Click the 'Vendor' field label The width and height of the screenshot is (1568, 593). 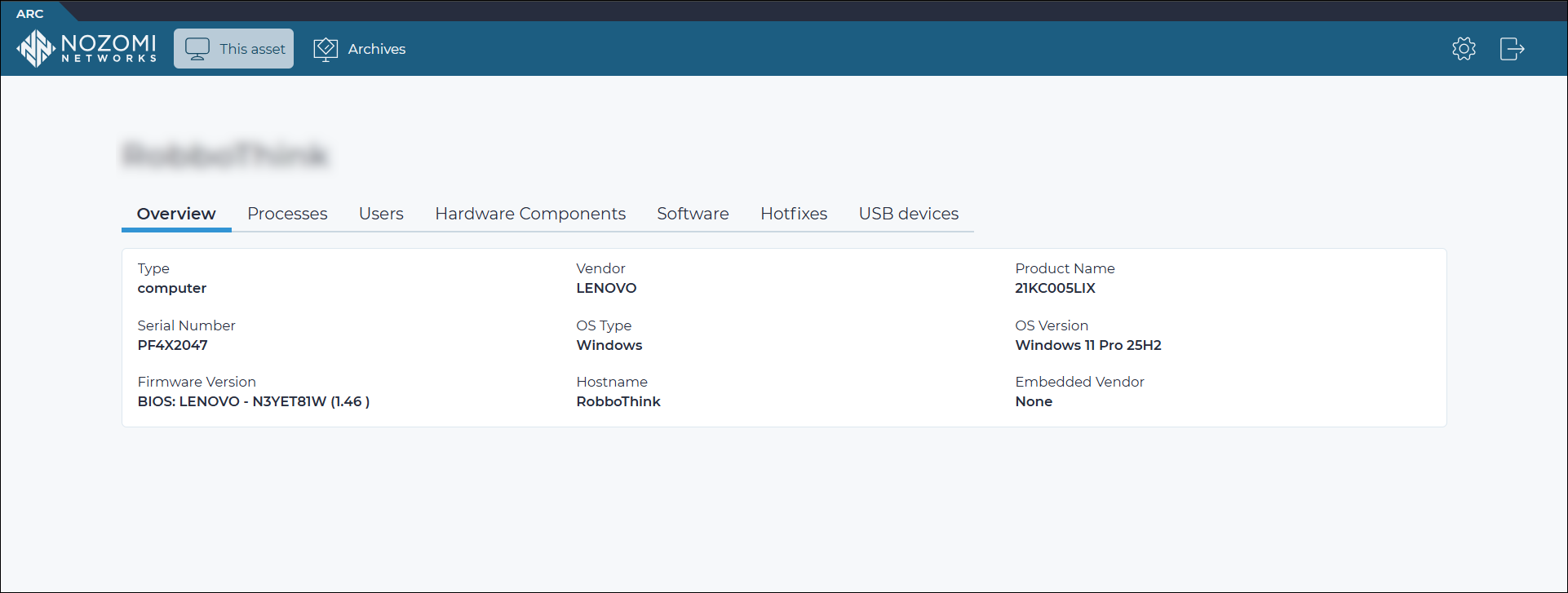point(600,268)
